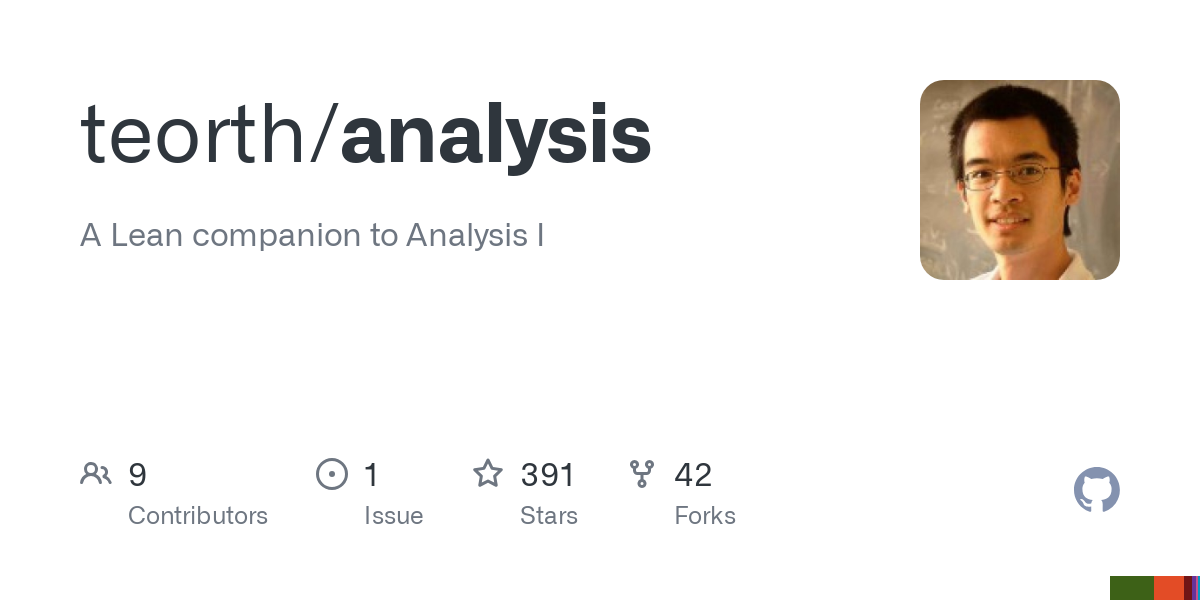The image size is (1200, 600).
Task: Select the 'Contributors' label
Action: [198, 516]
